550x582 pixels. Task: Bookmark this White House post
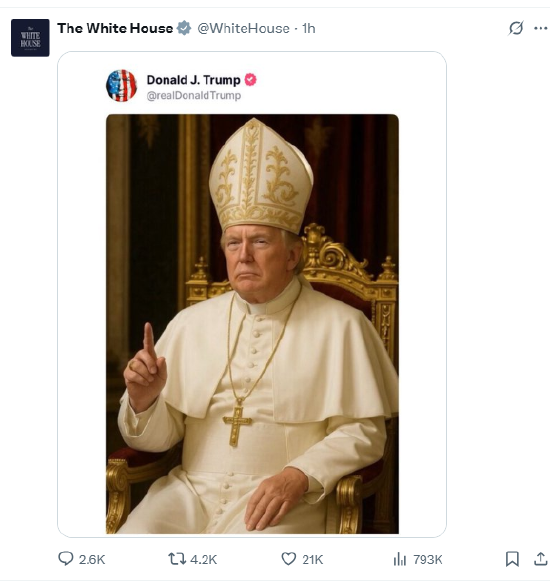512,559
